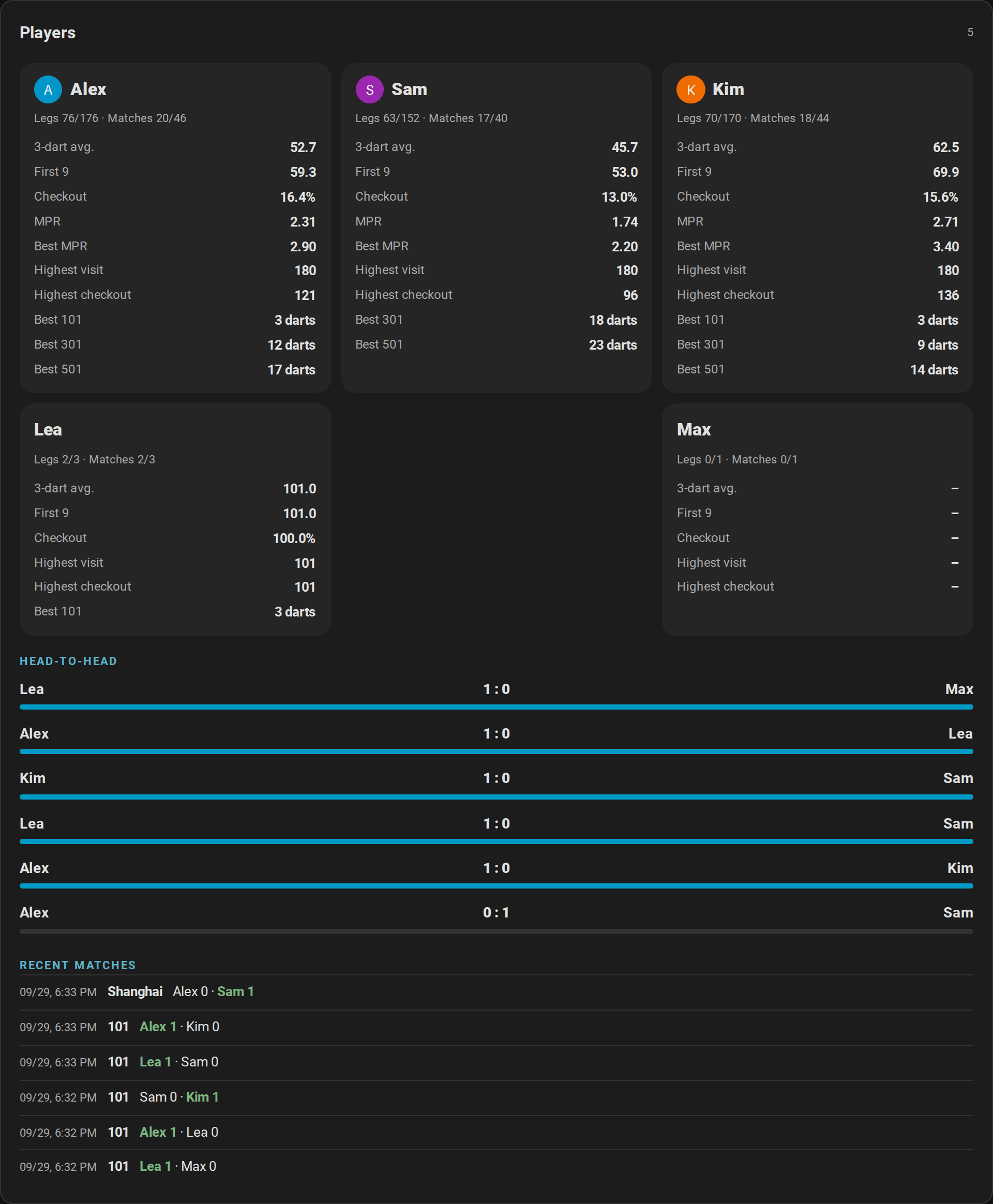
Task: Select the Kim vs Sam 1:0 score
Action: (496, 778)
